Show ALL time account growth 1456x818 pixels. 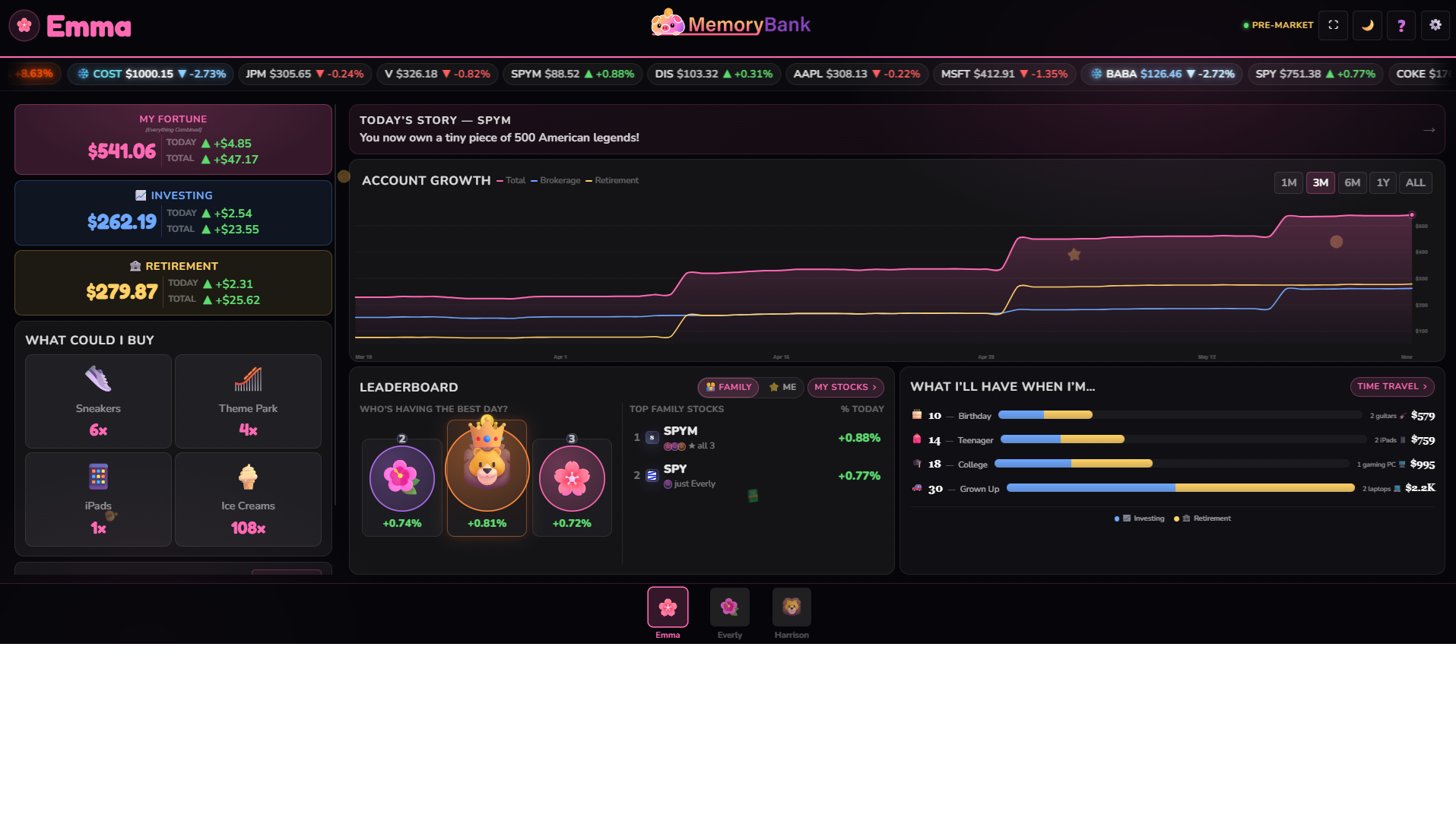[1415, 182]
